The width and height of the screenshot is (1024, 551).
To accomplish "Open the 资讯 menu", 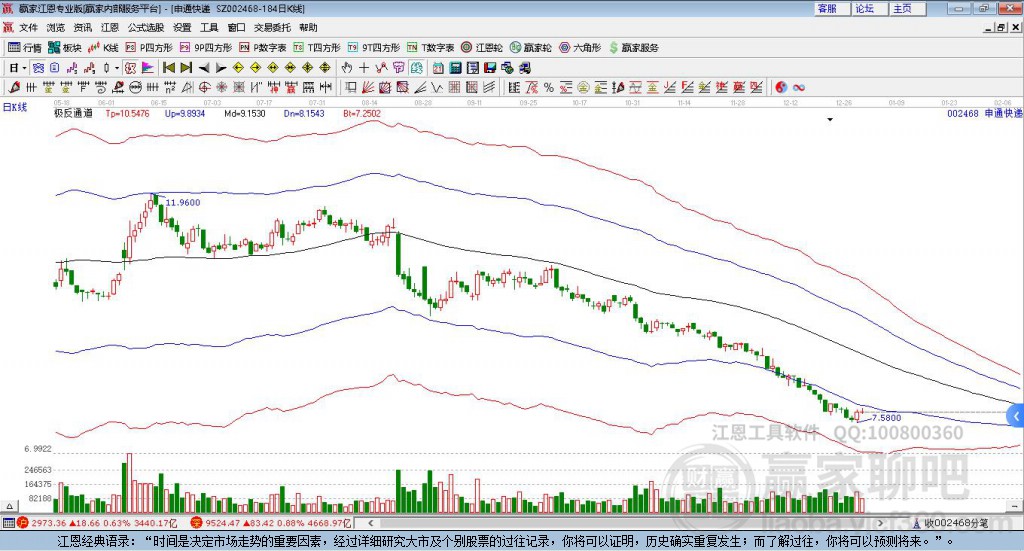I will coord(82,27).
